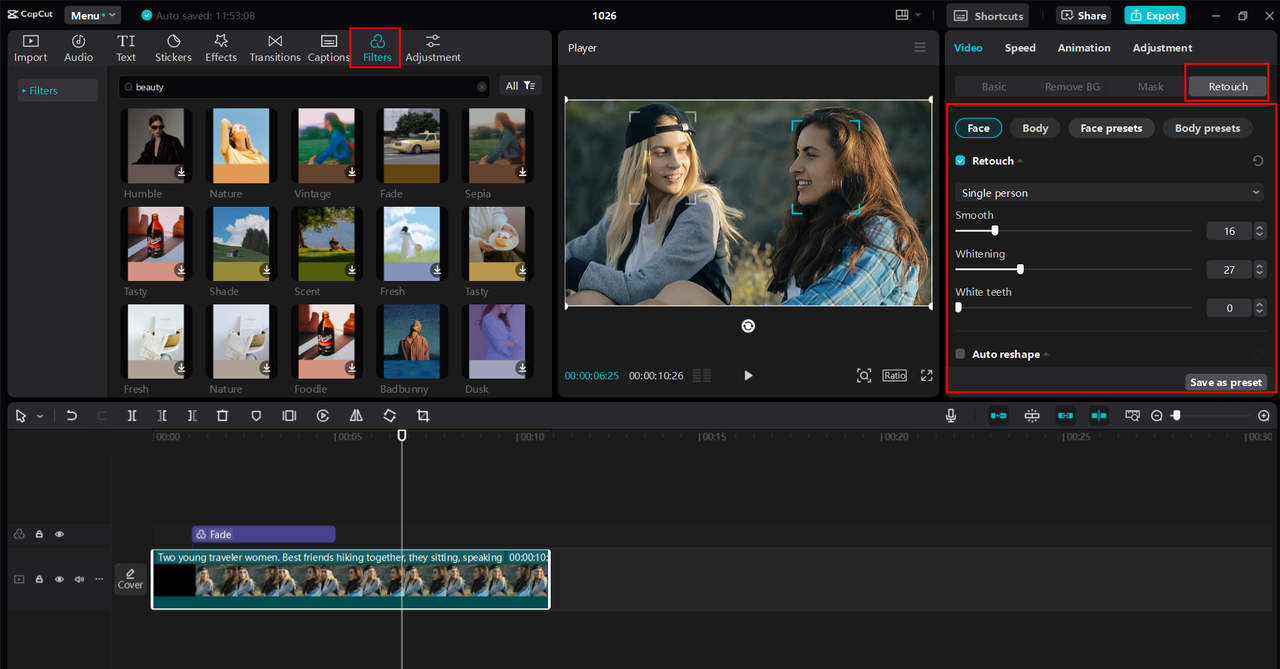Open the top Adjustment media tab

point(433,48)
